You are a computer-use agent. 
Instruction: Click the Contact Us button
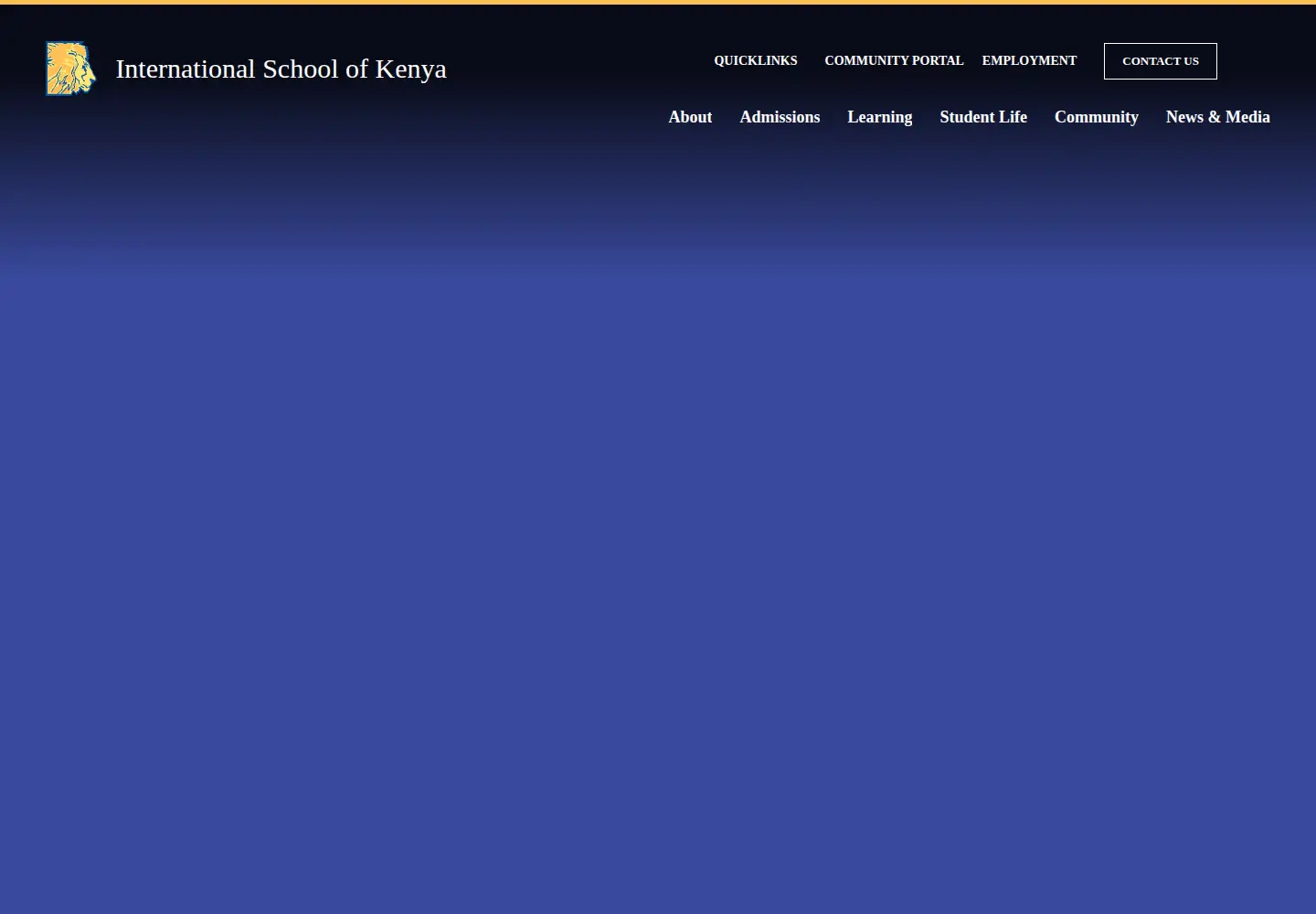tap(1161, 61)
